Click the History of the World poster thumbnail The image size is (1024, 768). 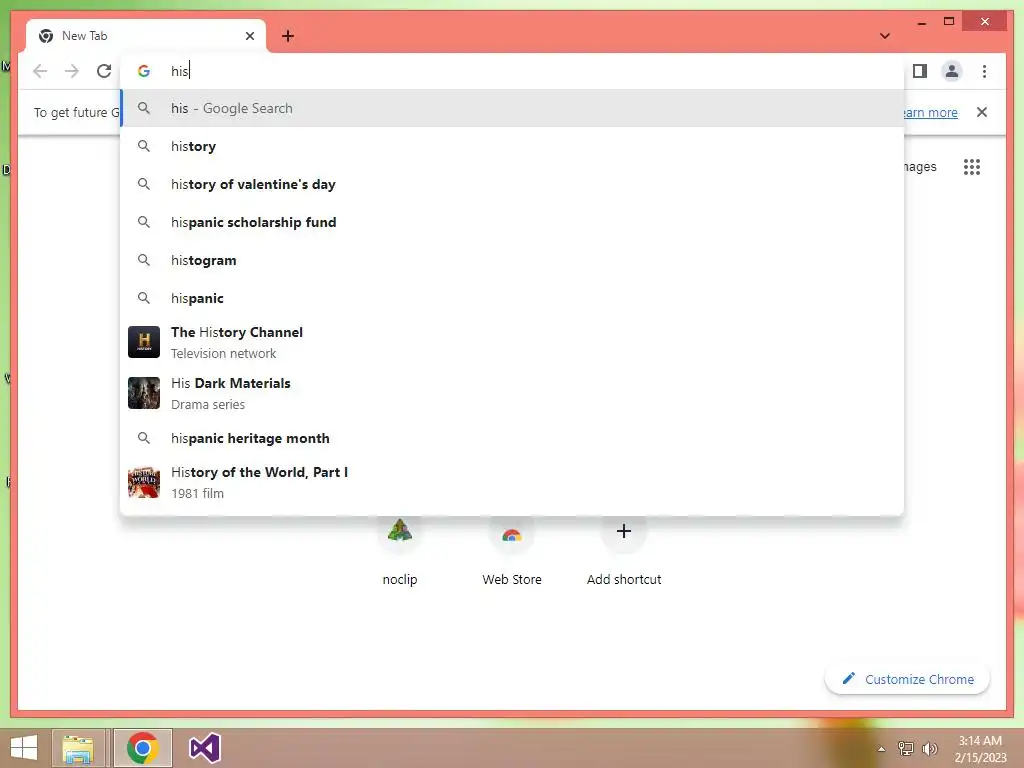pos(144,482)
